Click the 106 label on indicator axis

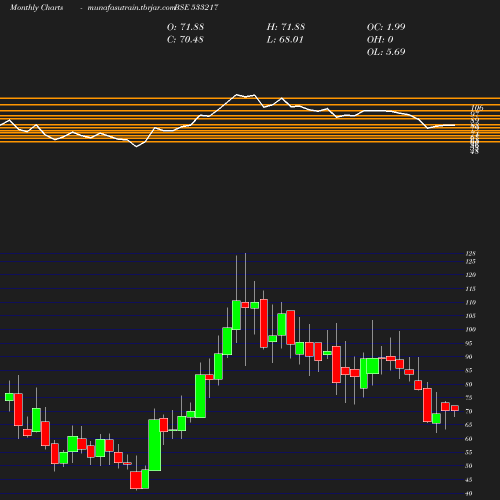tap(477, 108)
